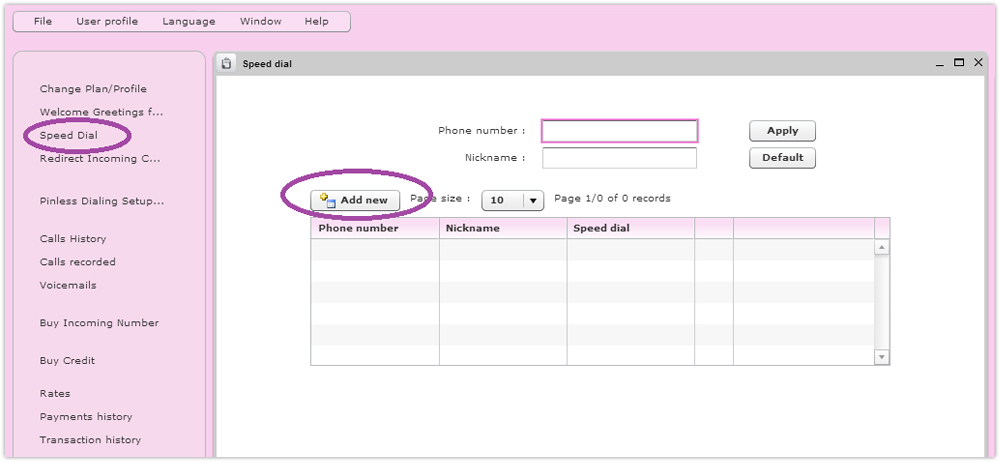The image size is (1000, 462).
Task: Click the Apply button
Action: (x=783, y=131)
